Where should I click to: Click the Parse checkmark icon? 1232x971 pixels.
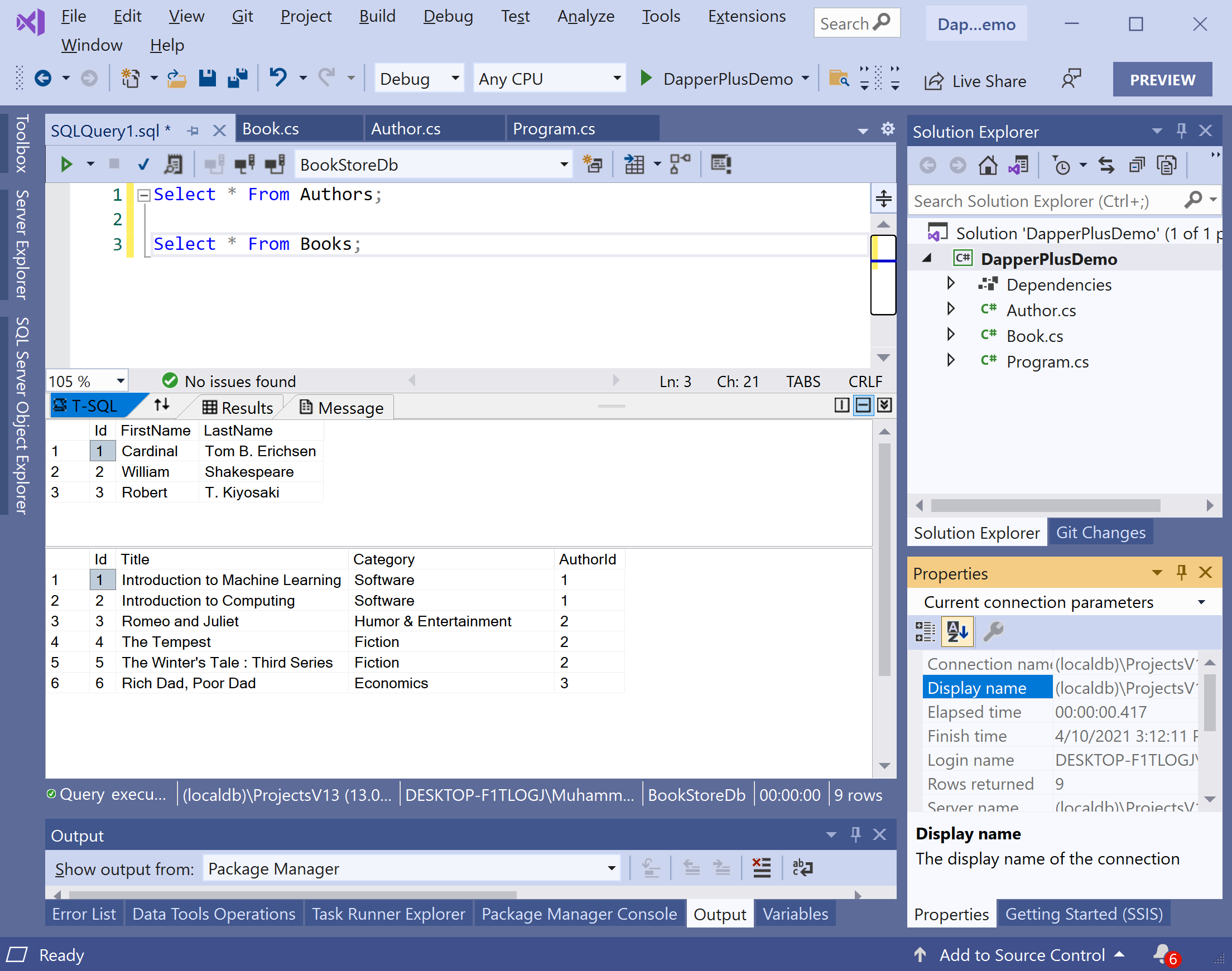coord(143,165)
